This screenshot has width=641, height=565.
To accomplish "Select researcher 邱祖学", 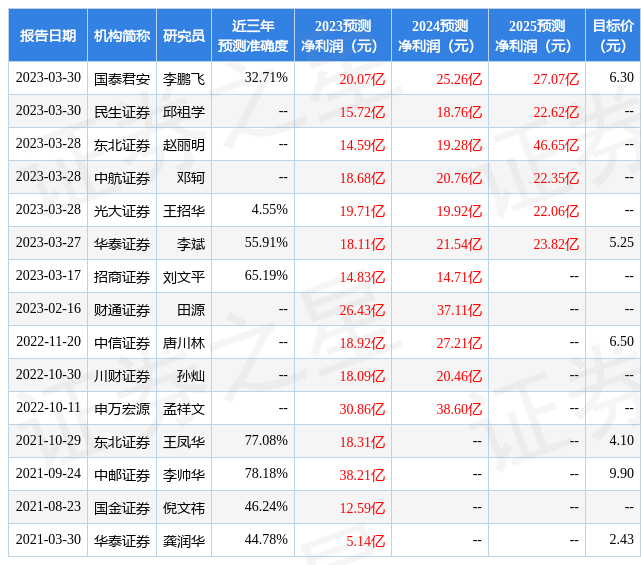I will point(184,112).
